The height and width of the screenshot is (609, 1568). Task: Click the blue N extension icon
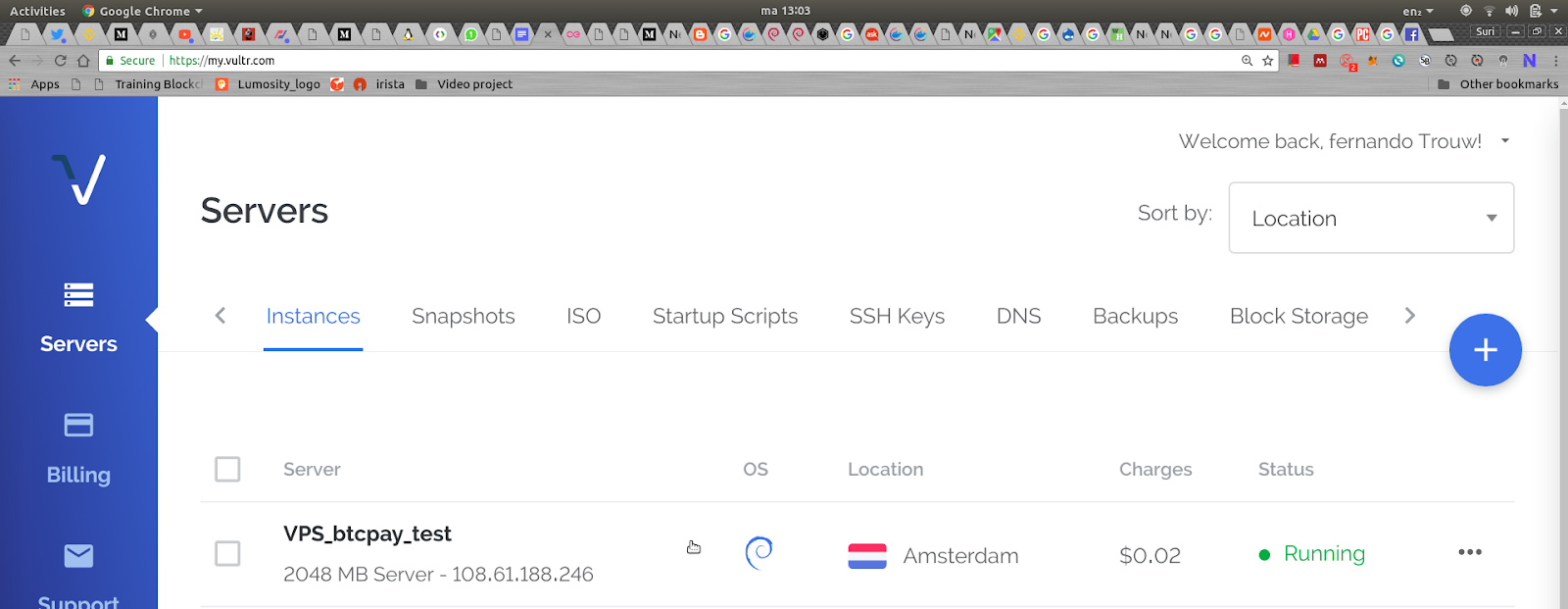point(1529,61)
